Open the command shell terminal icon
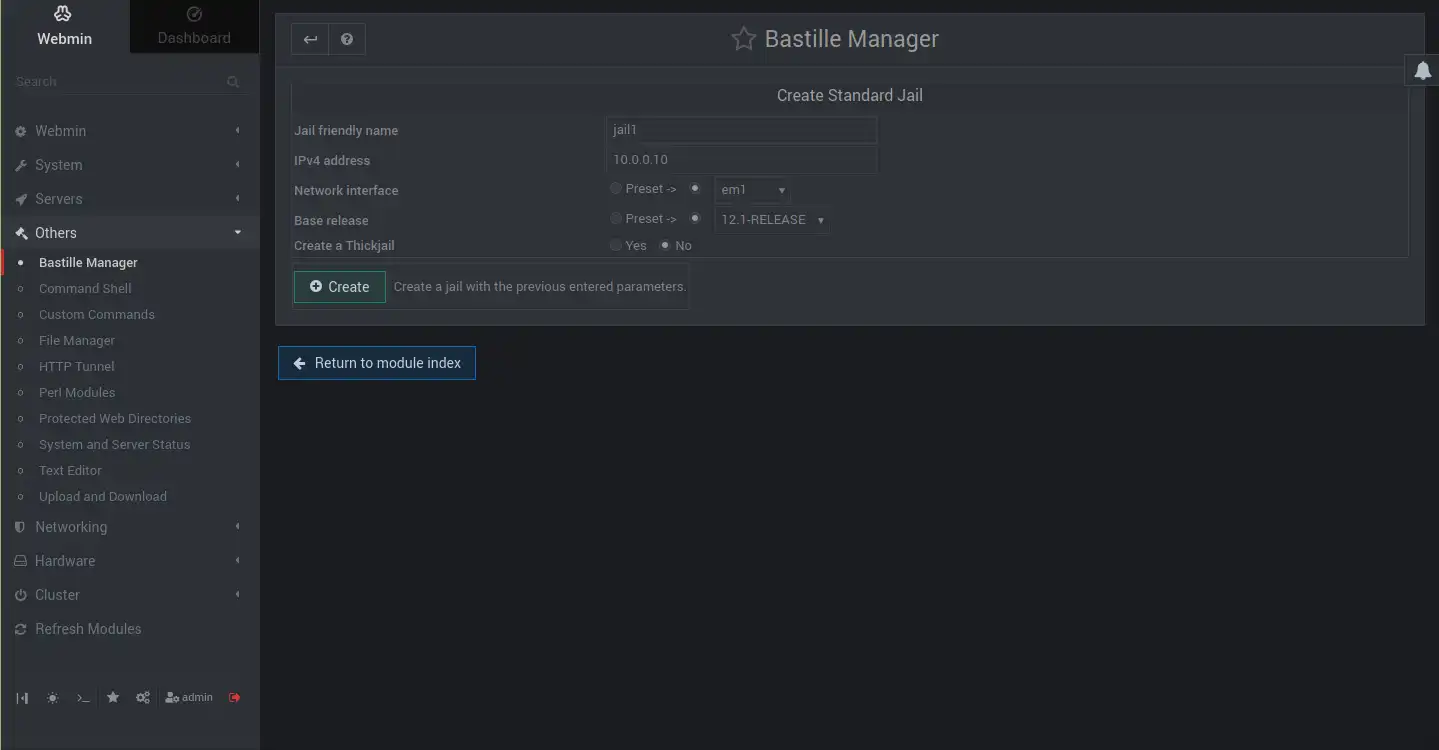Viewport: 1439px width, 750px height. tap(83, 698)
